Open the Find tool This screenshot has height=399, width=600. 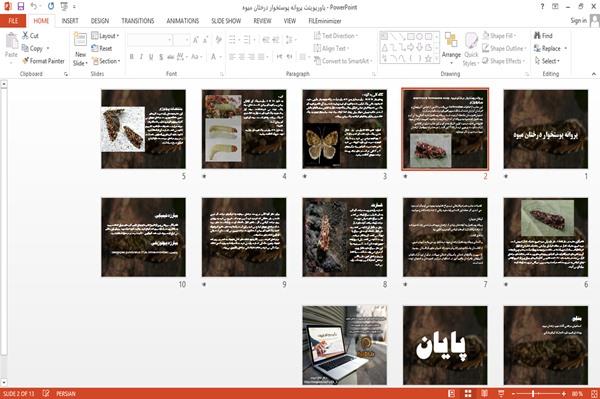(543, 36)
